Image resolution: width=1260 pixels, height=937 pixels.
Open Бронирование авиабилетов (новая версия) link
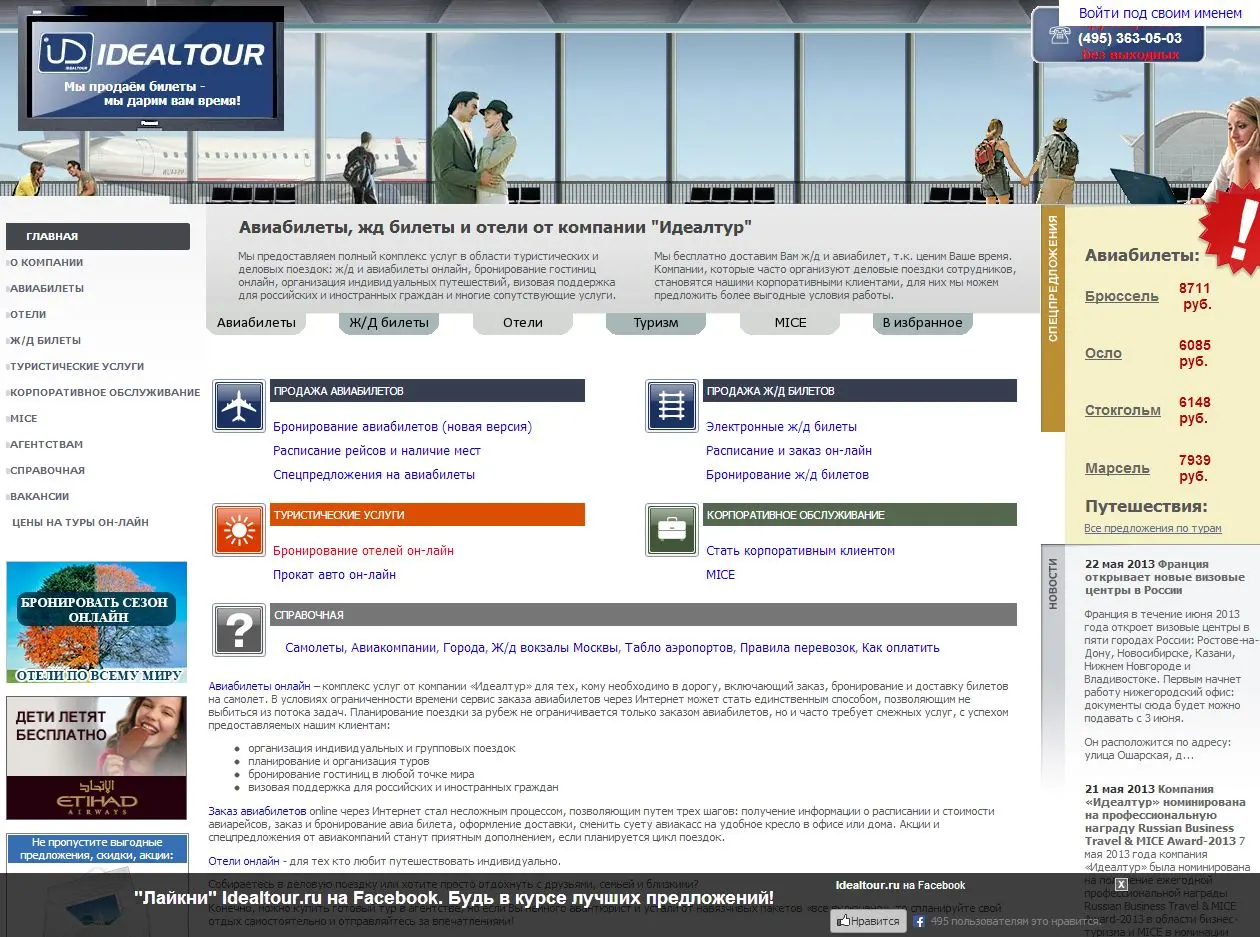pos(402,427)
